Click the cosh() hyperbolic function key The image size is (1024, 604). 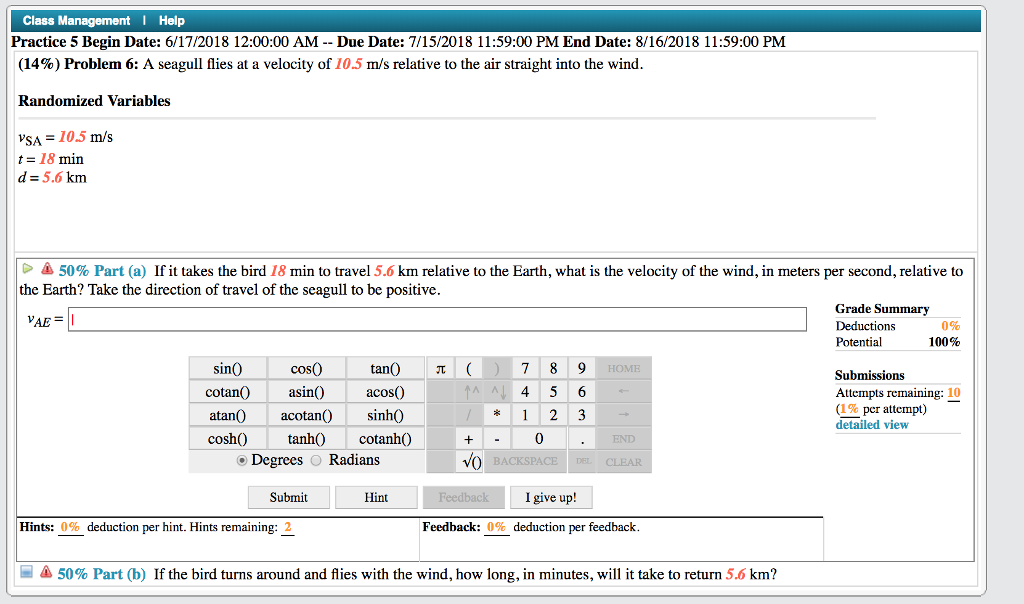tap(227, 438)
